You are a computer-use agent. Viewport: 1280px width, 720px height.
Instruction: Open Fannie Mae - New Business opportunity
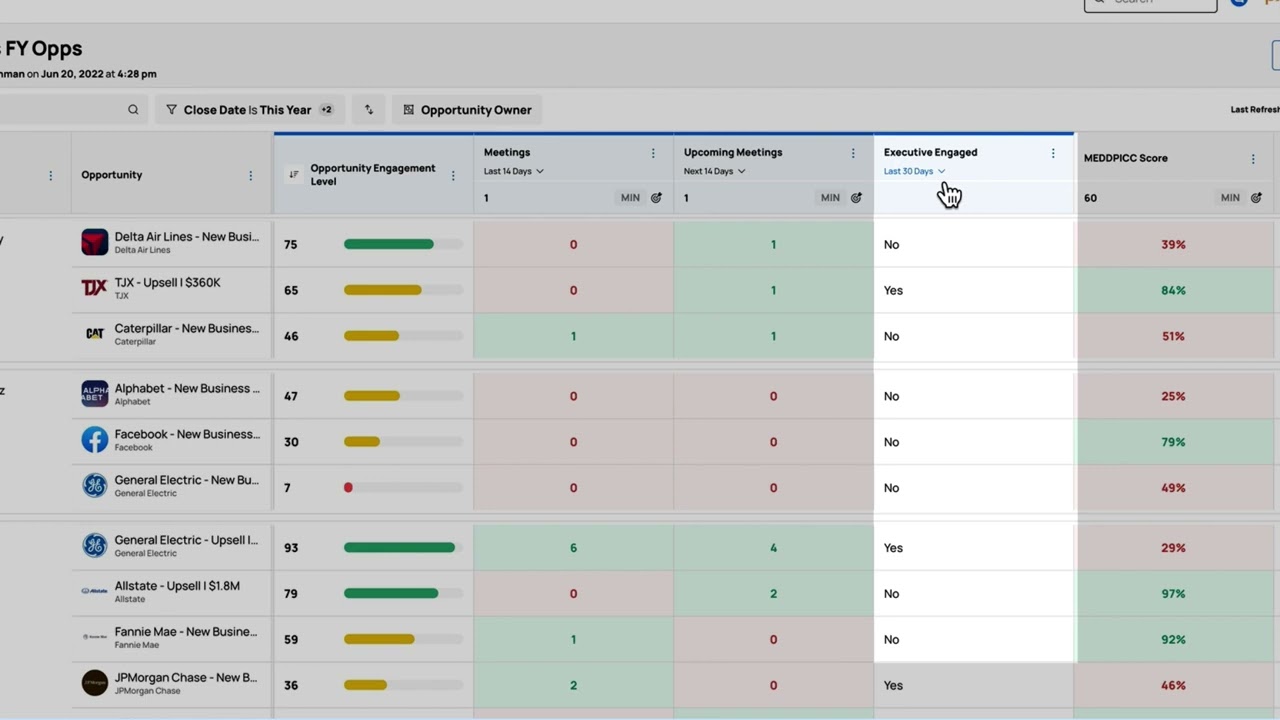pyautogui.click(x=186, y=632)
